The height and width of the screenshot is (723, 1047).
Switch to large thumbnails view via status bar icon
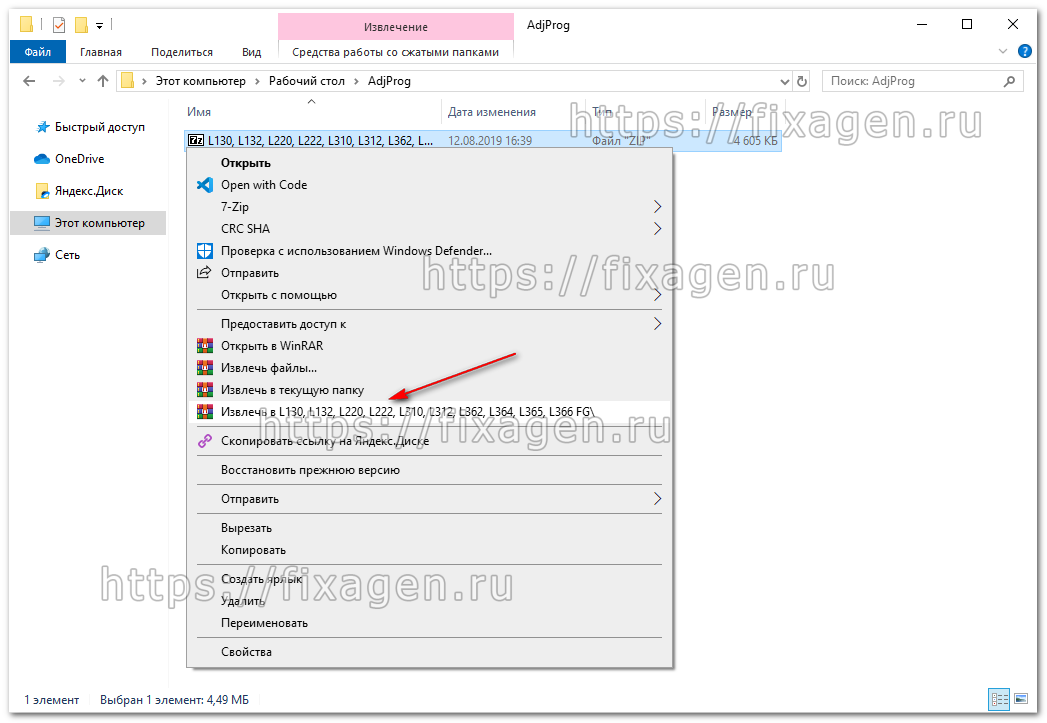tap(1021, 699)
